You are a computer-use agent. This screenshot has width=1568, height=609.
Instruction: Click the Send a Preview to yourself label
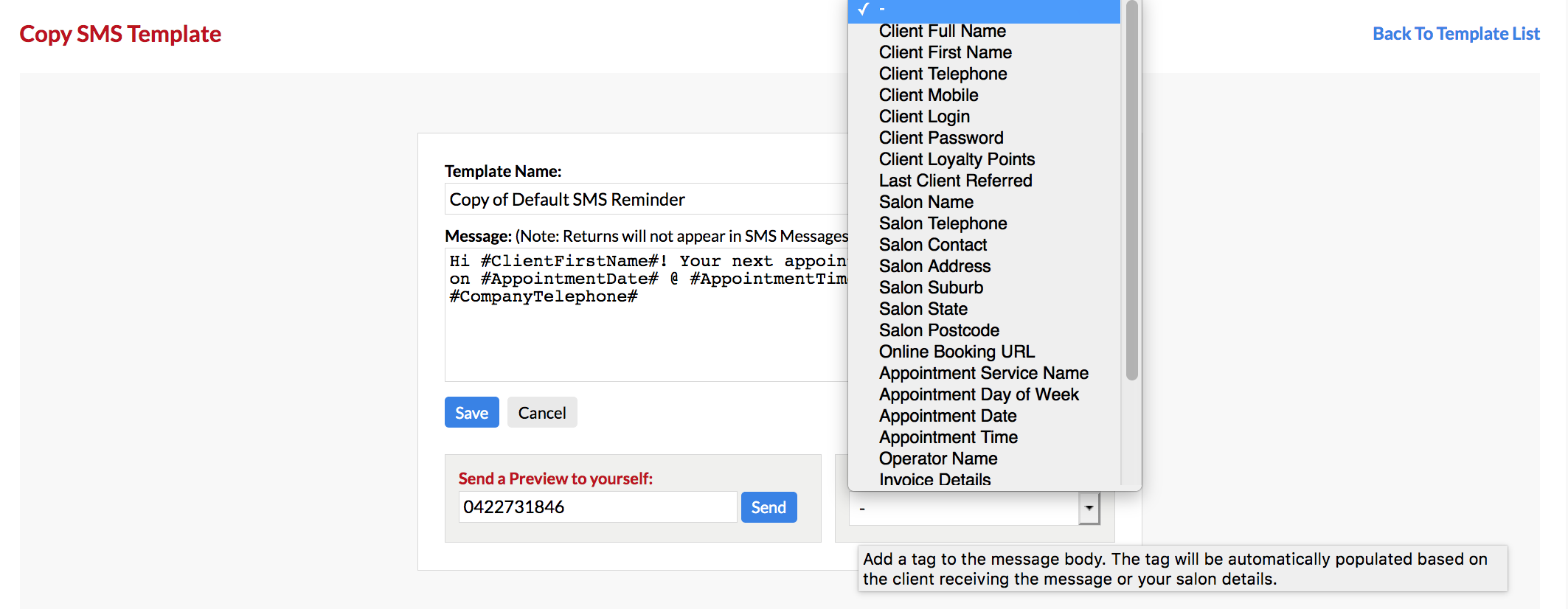555,478
